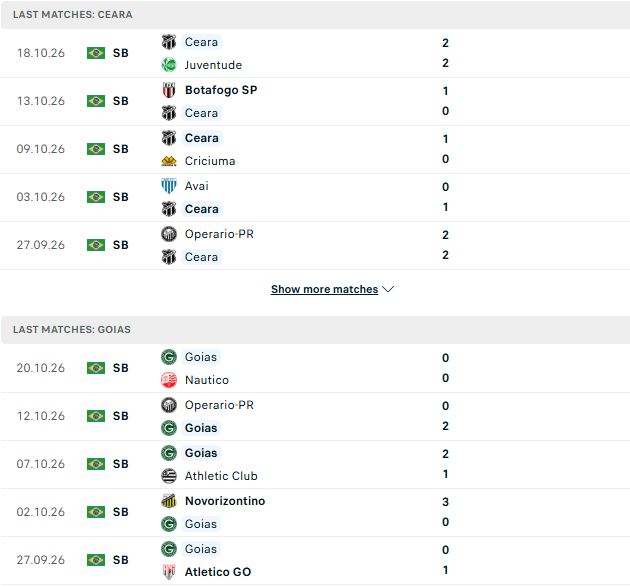The height and width of the screenshot is (587, 630).
Task: Open Botafogo SP team name
Action: click(x=221, y=90)
